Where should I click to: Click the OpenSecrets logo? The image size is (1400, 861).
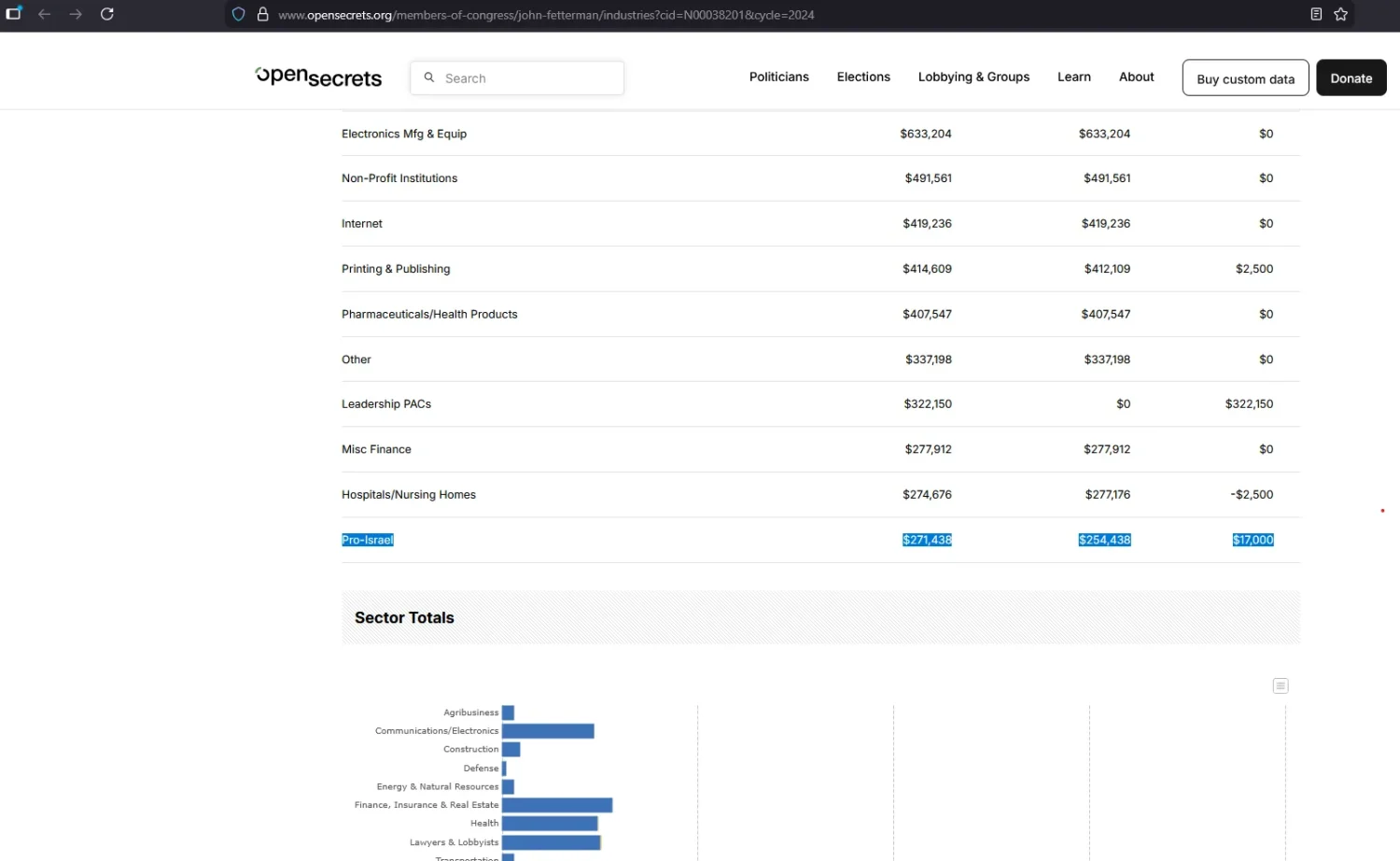pyautogui.click(x=318, y=77)
